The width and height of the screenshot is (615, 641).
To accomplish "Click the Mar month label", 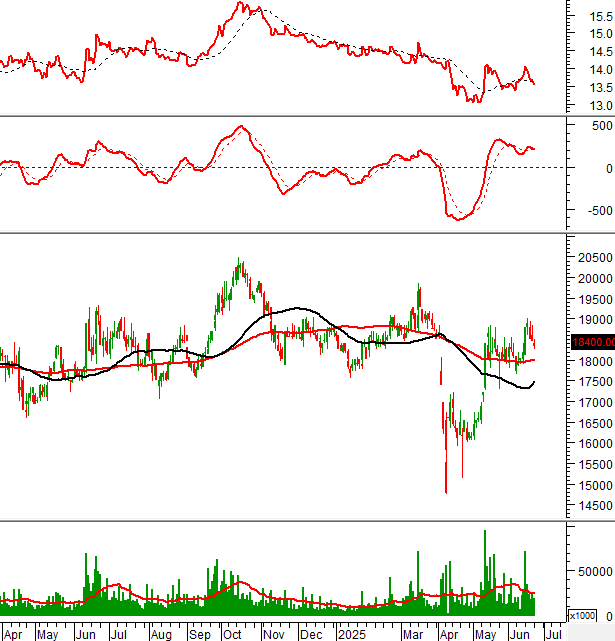I will pyautogui.click(x=413, y=634).
